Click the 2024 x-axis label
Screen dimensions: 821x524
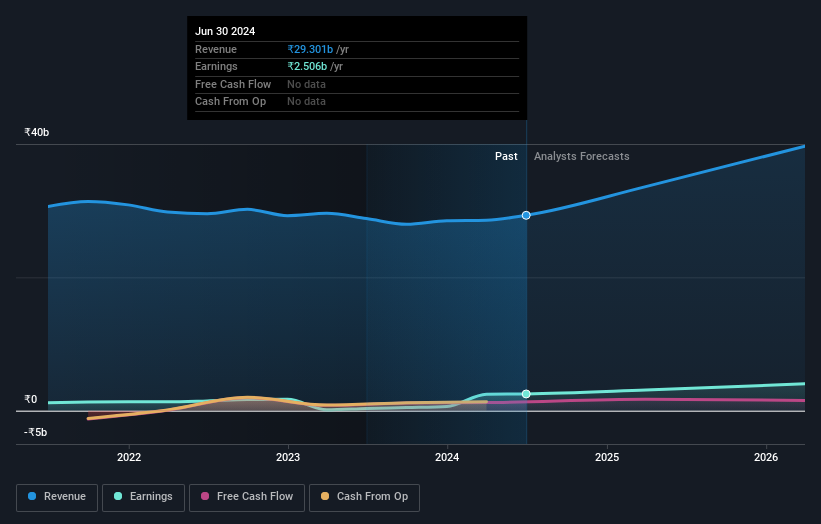(447, 457)
